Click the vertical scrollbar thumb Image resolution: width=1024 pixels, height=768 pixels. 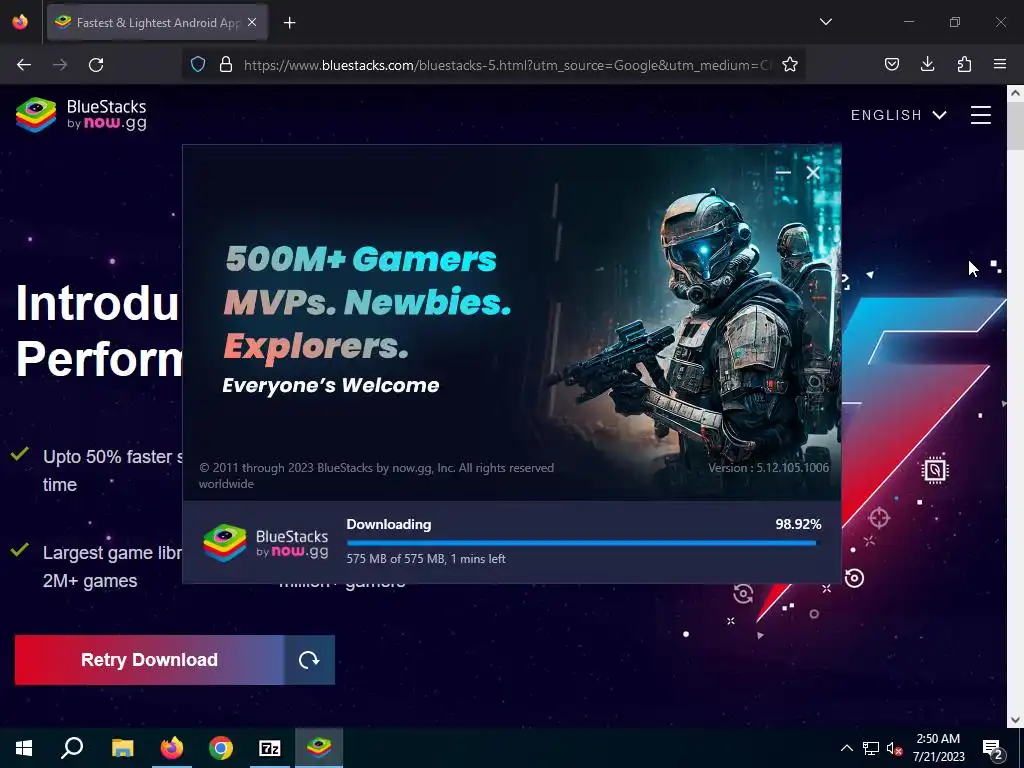pyautogui.click(x=1015, y=126)
